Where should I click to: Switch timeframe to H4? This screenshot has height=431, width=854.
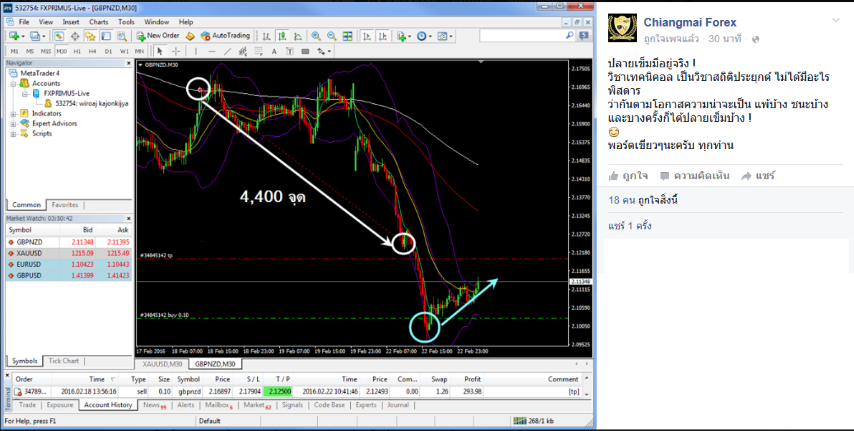tap(93, 51)
